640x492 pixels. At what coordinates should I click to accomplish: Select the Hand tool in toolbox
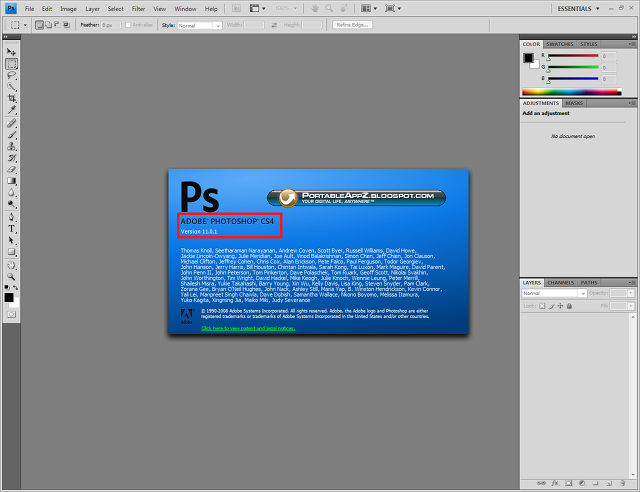point(11,265)
